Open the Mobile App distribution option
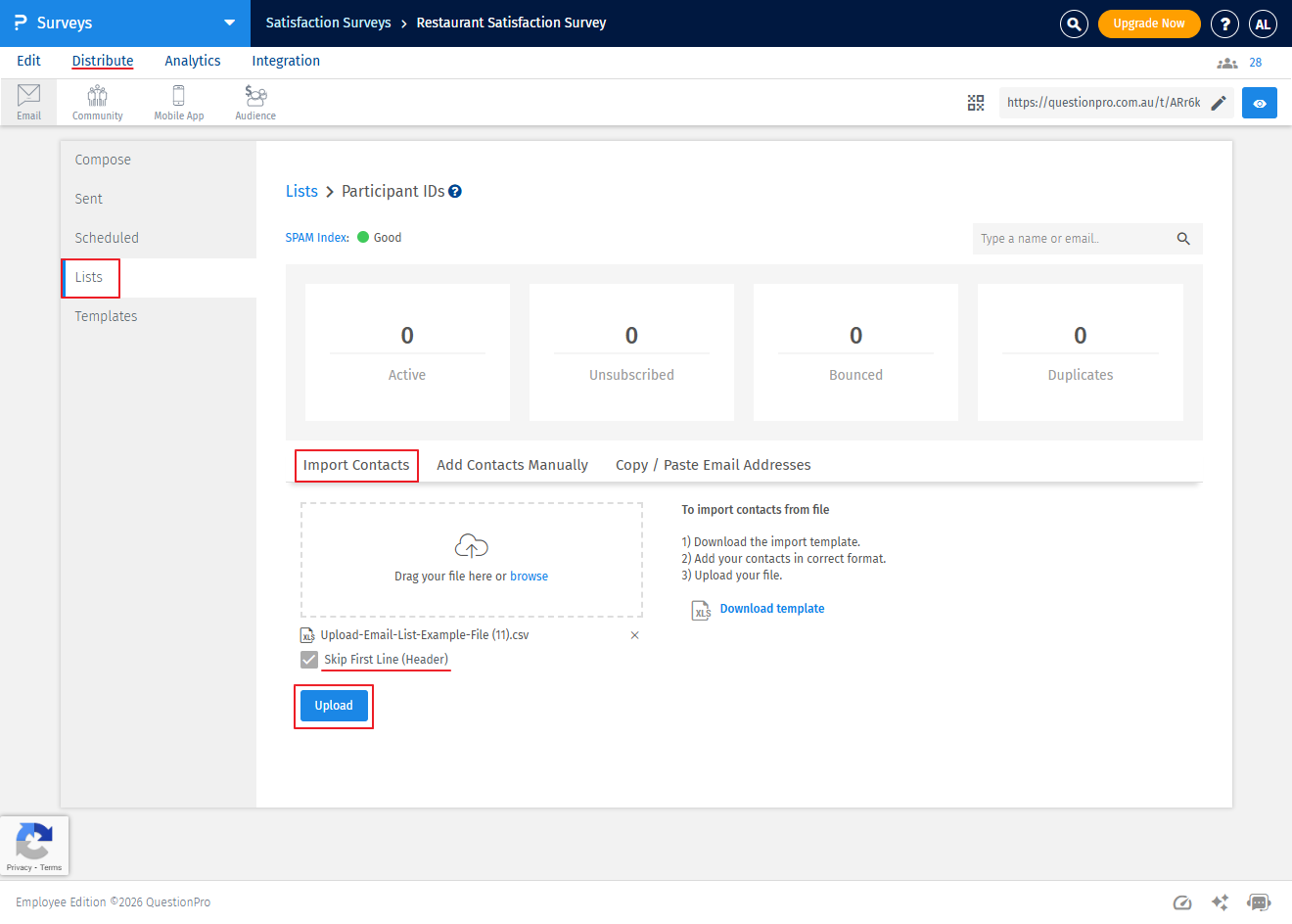Screen dimensions: 1292x924 click(x=178, y=101)
